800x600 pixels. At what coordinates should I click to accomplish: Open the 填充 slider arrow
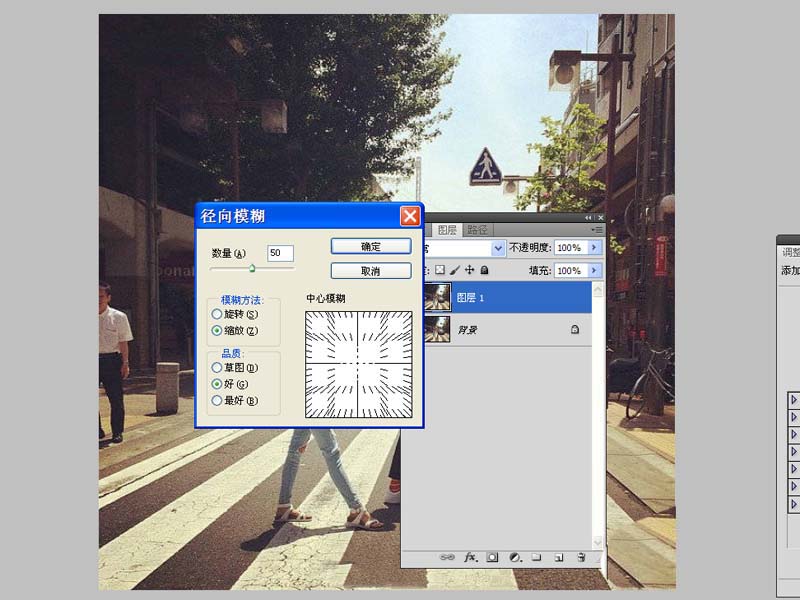click(593, 270)
